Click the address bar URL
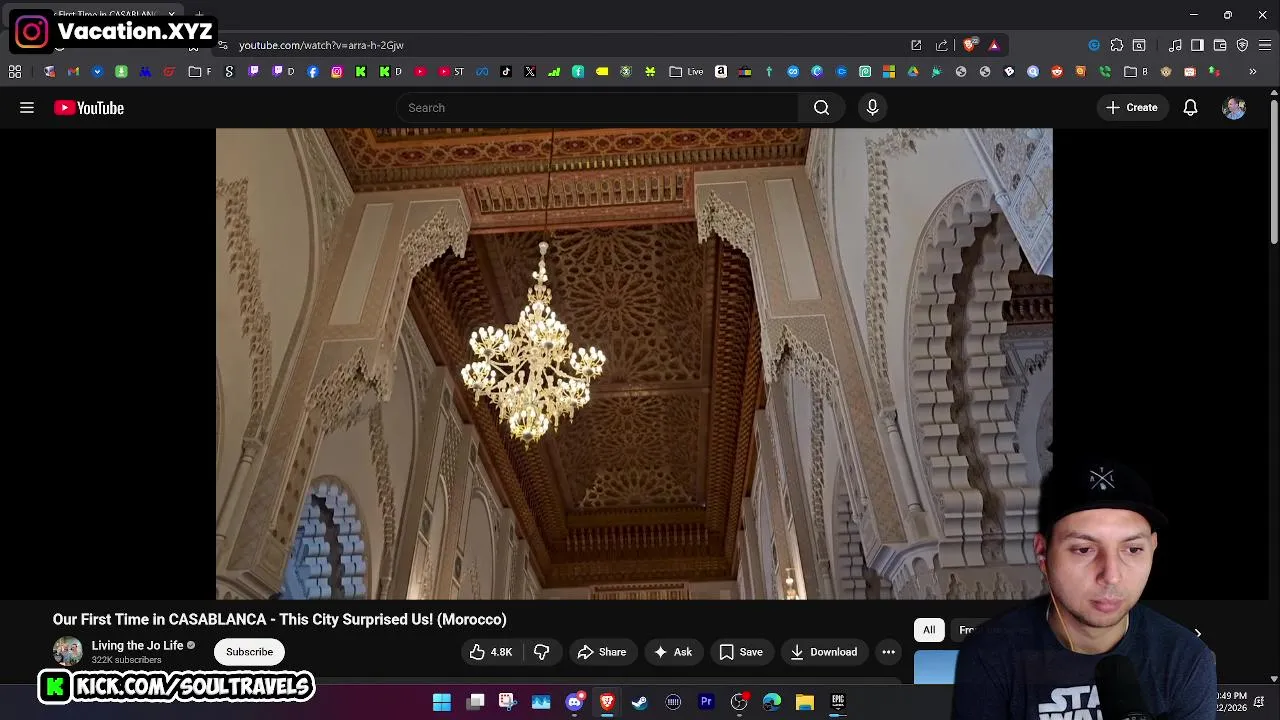The height and width of the screenshot is (720, 1280). tap(321, 45)
